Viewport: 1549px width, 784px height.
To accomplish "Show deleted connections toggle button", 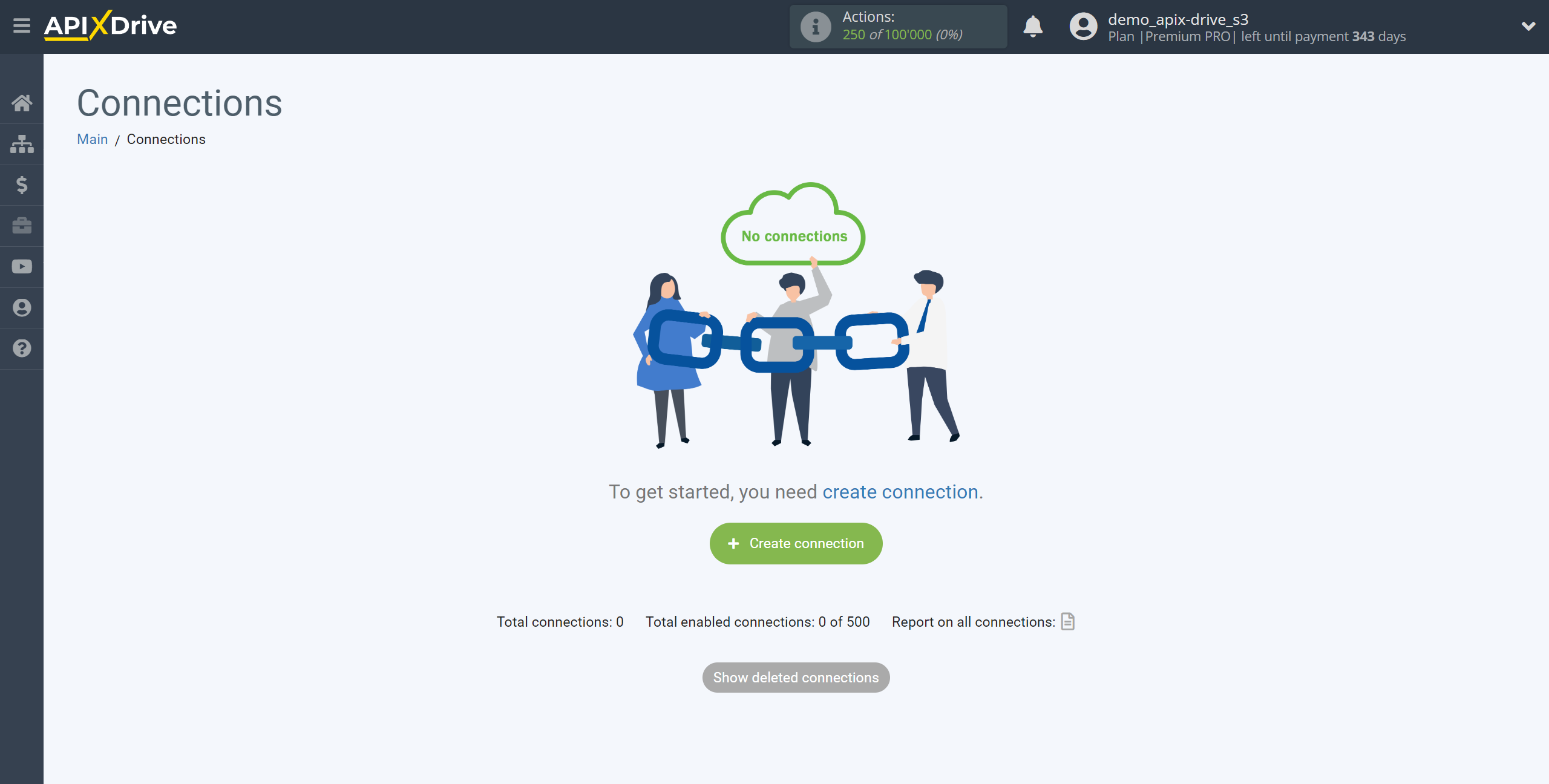I will 796,678.
